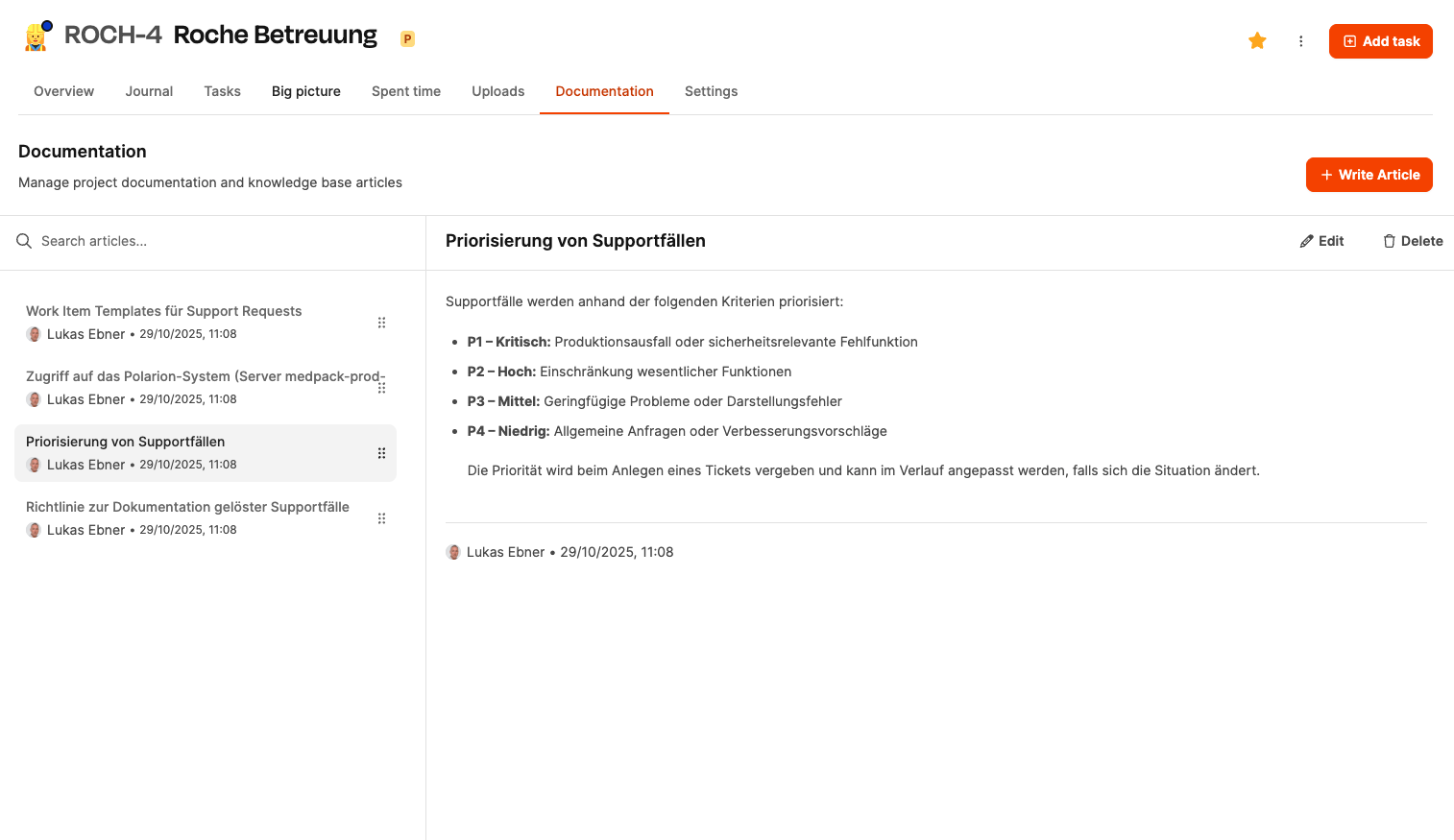Focus the Search articles input field
The image size is (1454, 840).
[211, 241]
